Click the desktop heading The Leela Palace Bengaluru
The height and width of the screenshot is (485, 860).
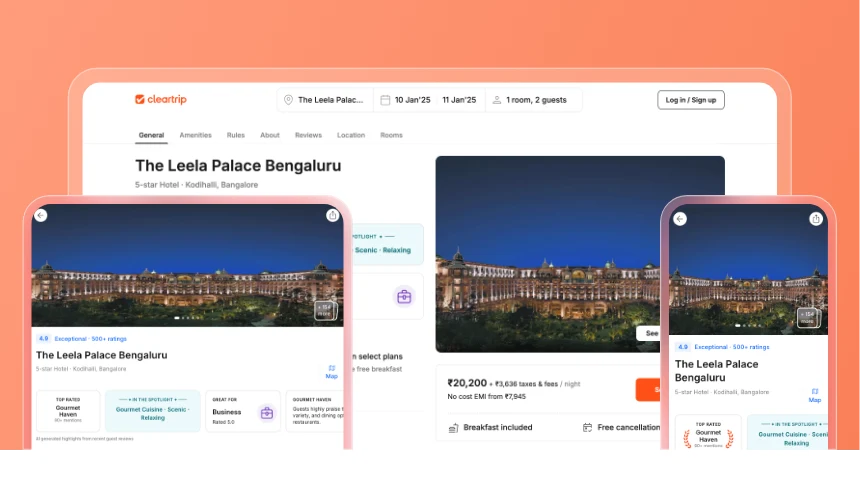coord(238,166)
